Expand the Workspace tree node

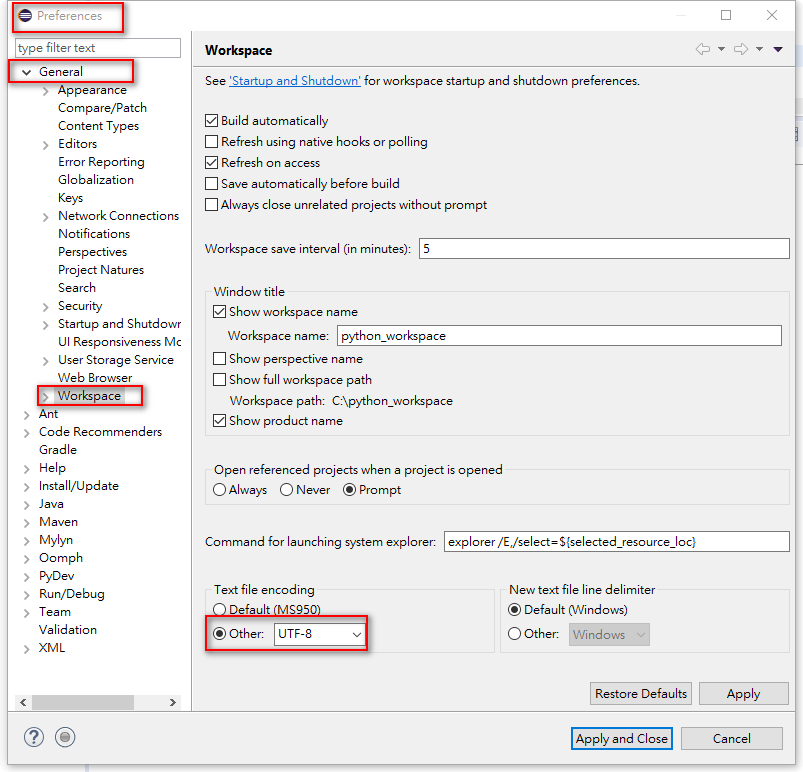[x=46, y=397]
